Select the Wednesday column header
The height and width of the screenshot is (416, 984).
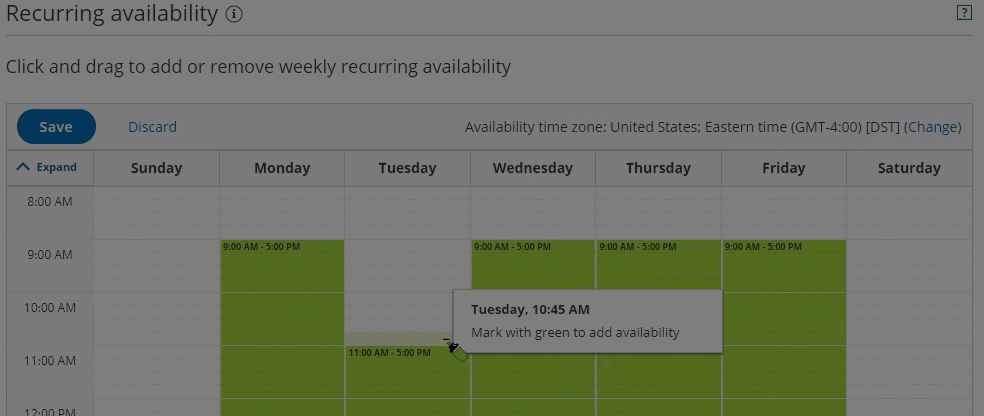(x=533, y=168)
